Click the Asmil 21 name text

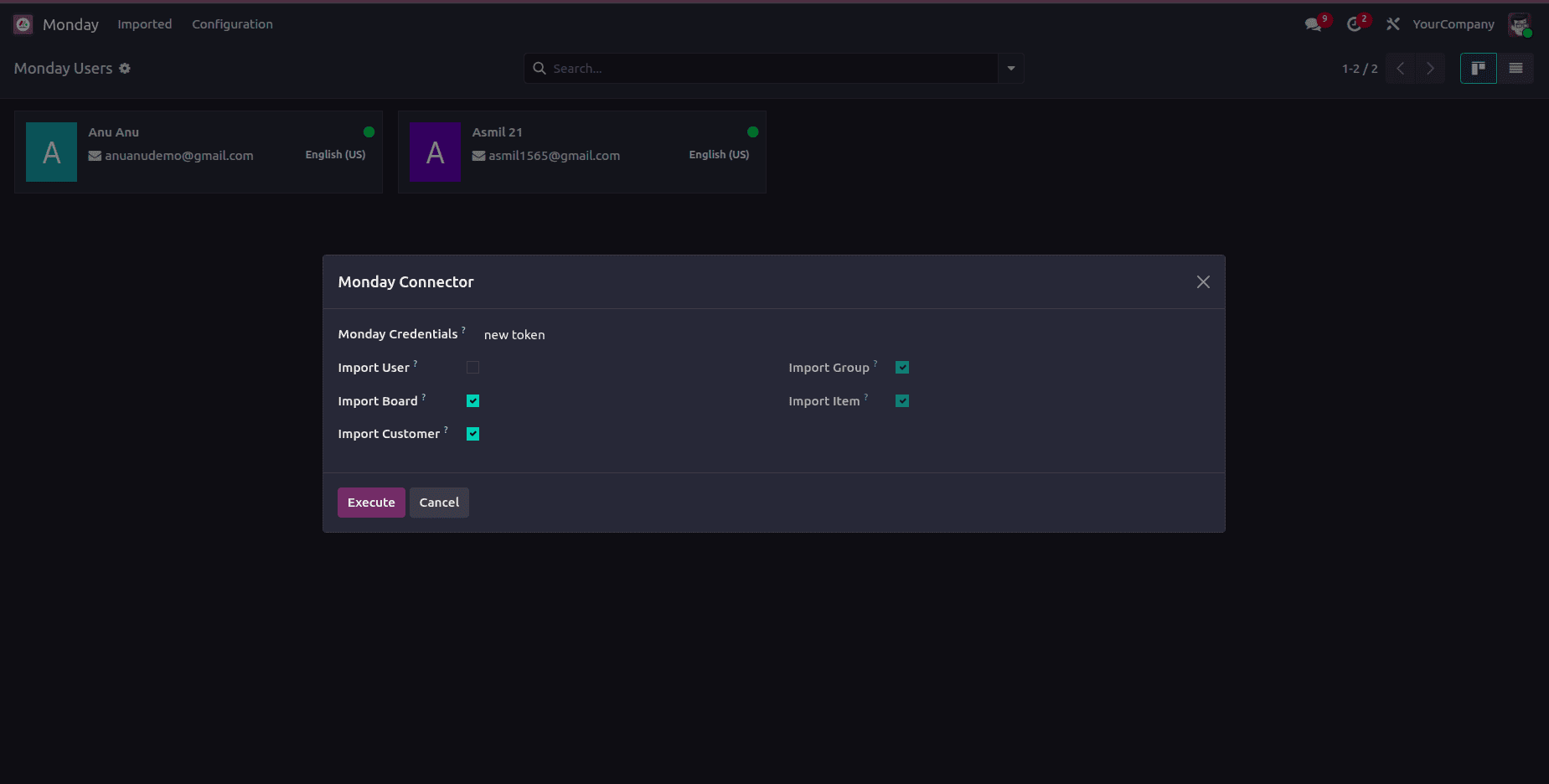tap(498, 132)
